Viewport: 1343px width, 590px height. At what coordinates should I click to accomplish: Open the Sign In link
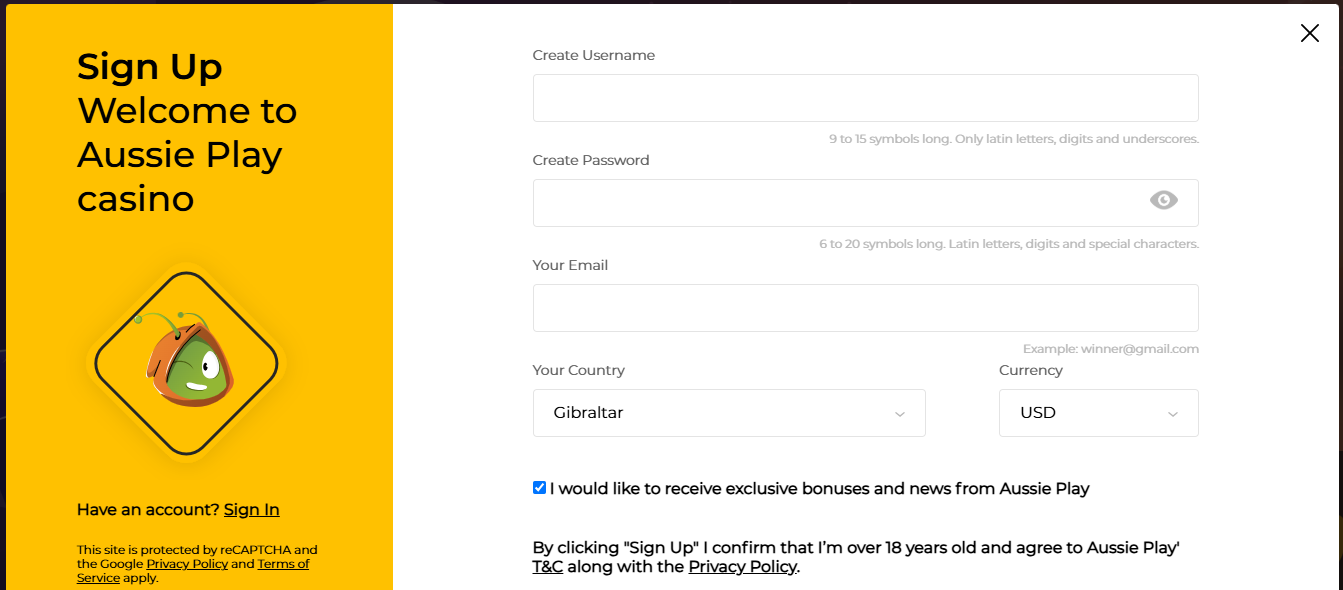click(x=252, y=510)
